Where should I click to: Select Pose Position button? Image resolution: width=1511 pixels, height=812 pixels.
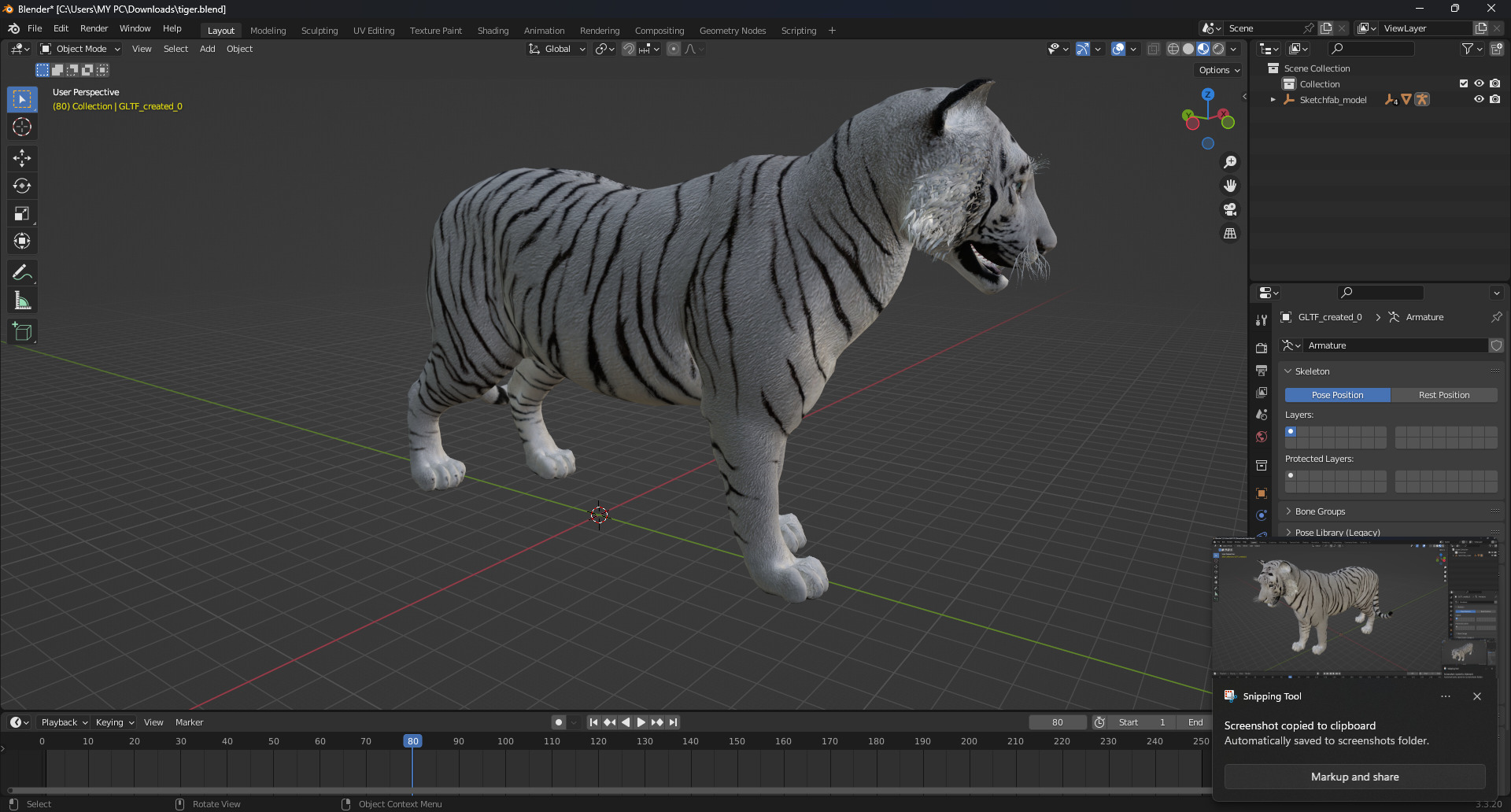click(x=1337, y=395)
